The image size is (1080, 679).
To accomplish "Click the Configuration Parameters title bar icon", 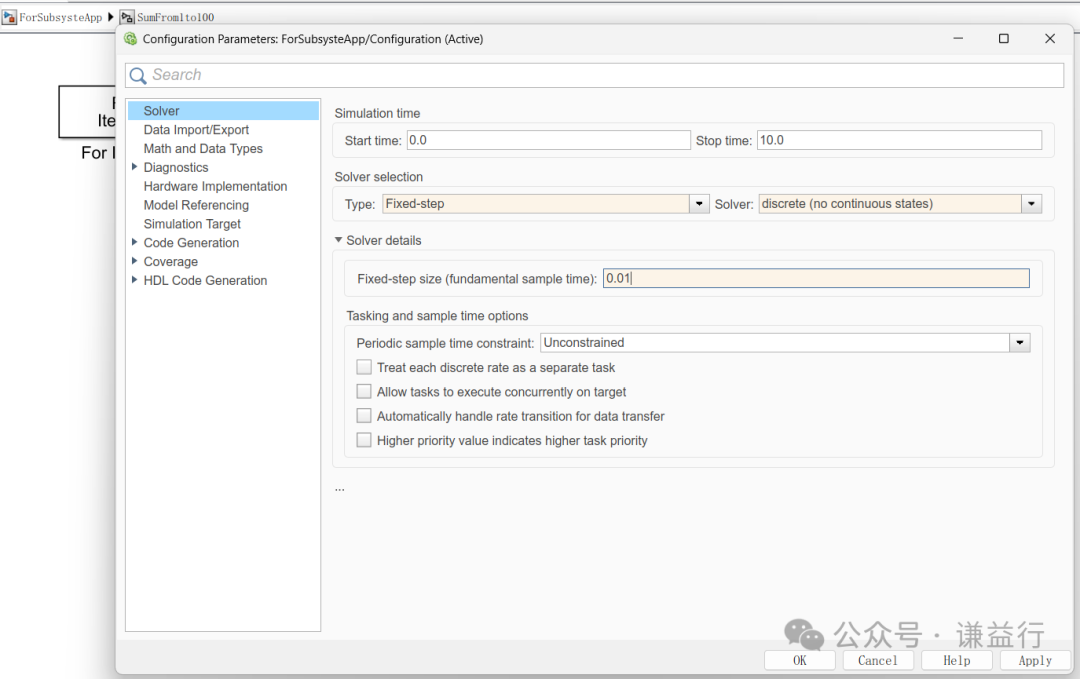I will click(129, 38).
